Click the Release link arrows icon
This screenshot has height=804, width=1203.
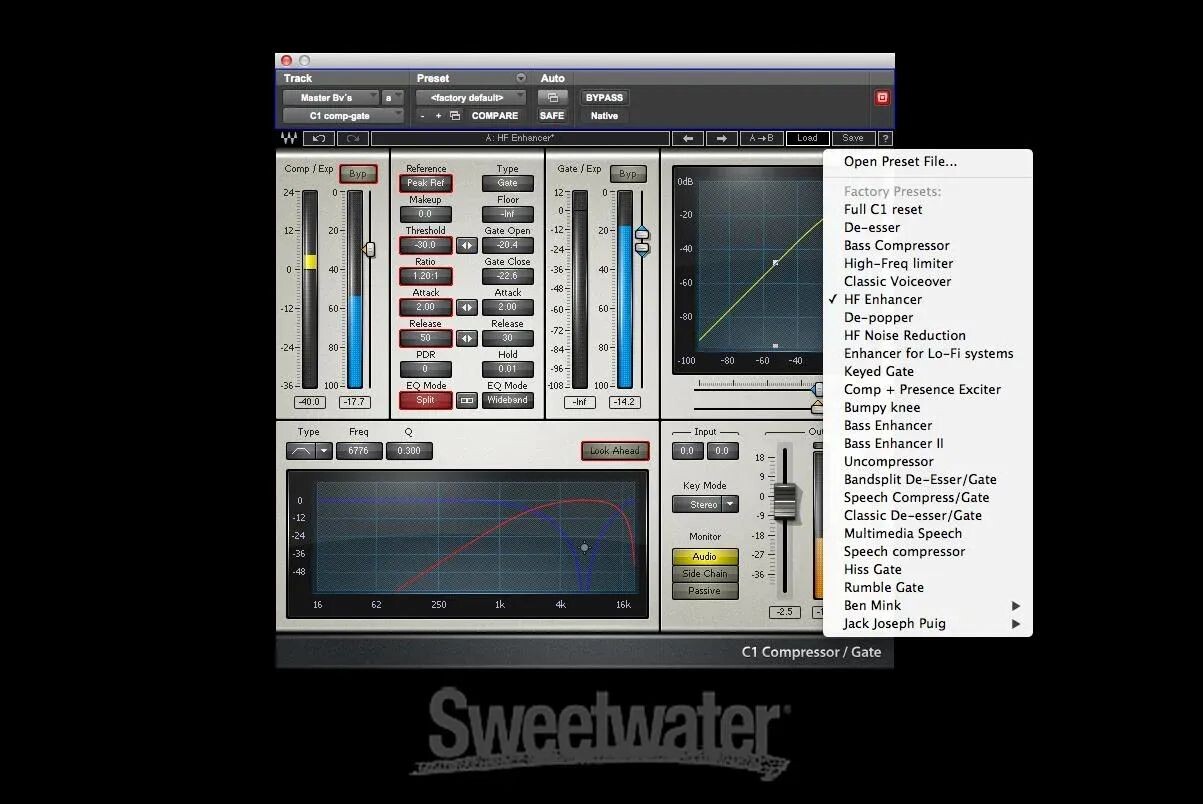coord(467,338)
